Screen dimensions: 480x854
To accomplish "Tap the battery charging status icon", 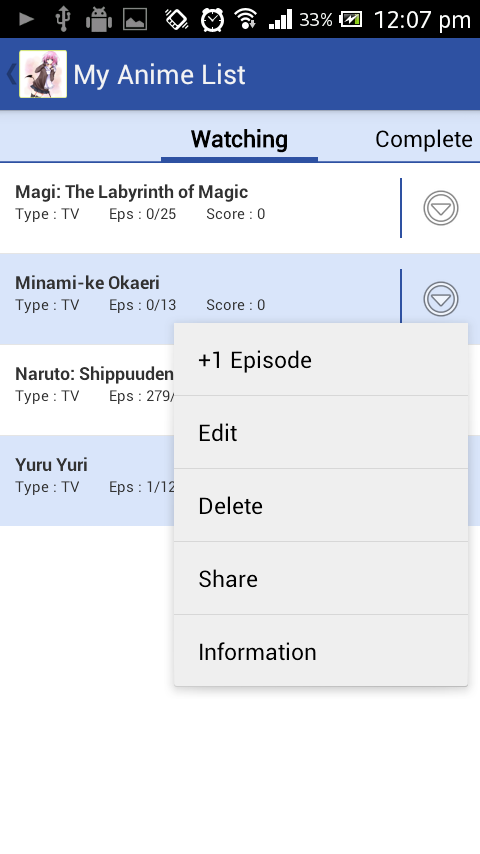I will point(351,20).
